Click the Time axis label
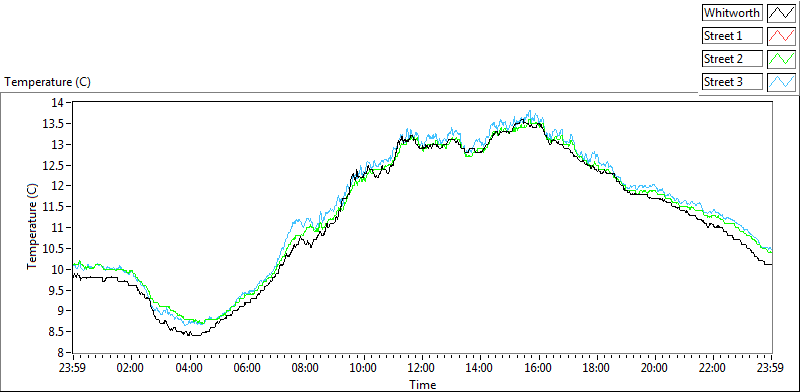The image size is (800, 392). click(x=423, y=385)
